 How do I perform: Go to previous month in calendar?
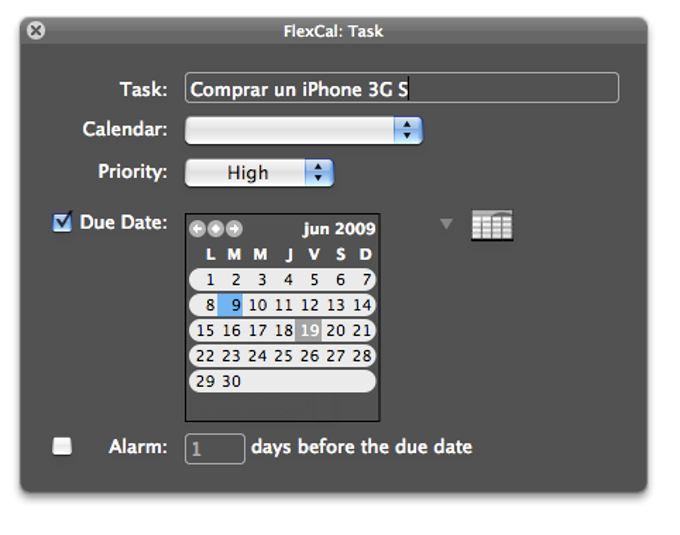[197, 229]
